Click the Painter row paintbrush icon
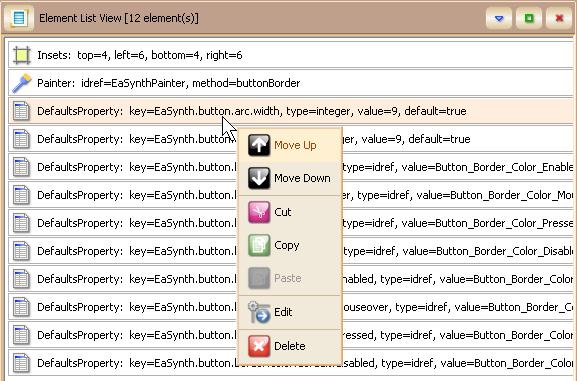 pyautogui.click(x=21, y=83)
